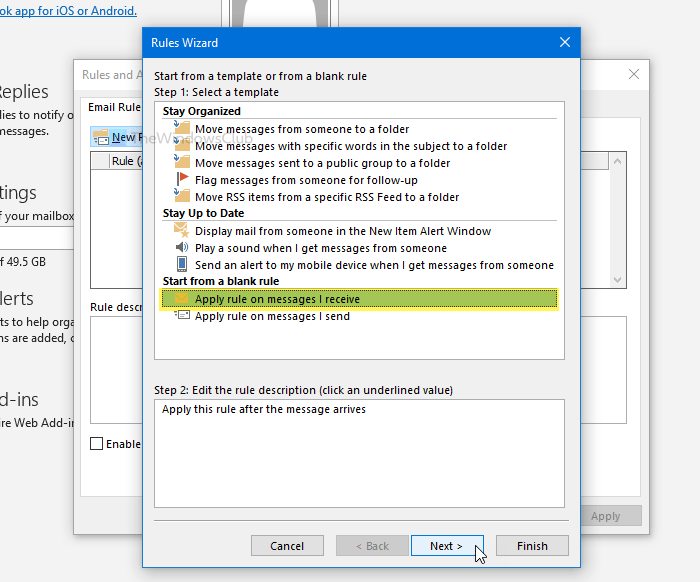Close the Rules and Alerts window
Viewport: 700px width, 582px height.
click(633, 74)
